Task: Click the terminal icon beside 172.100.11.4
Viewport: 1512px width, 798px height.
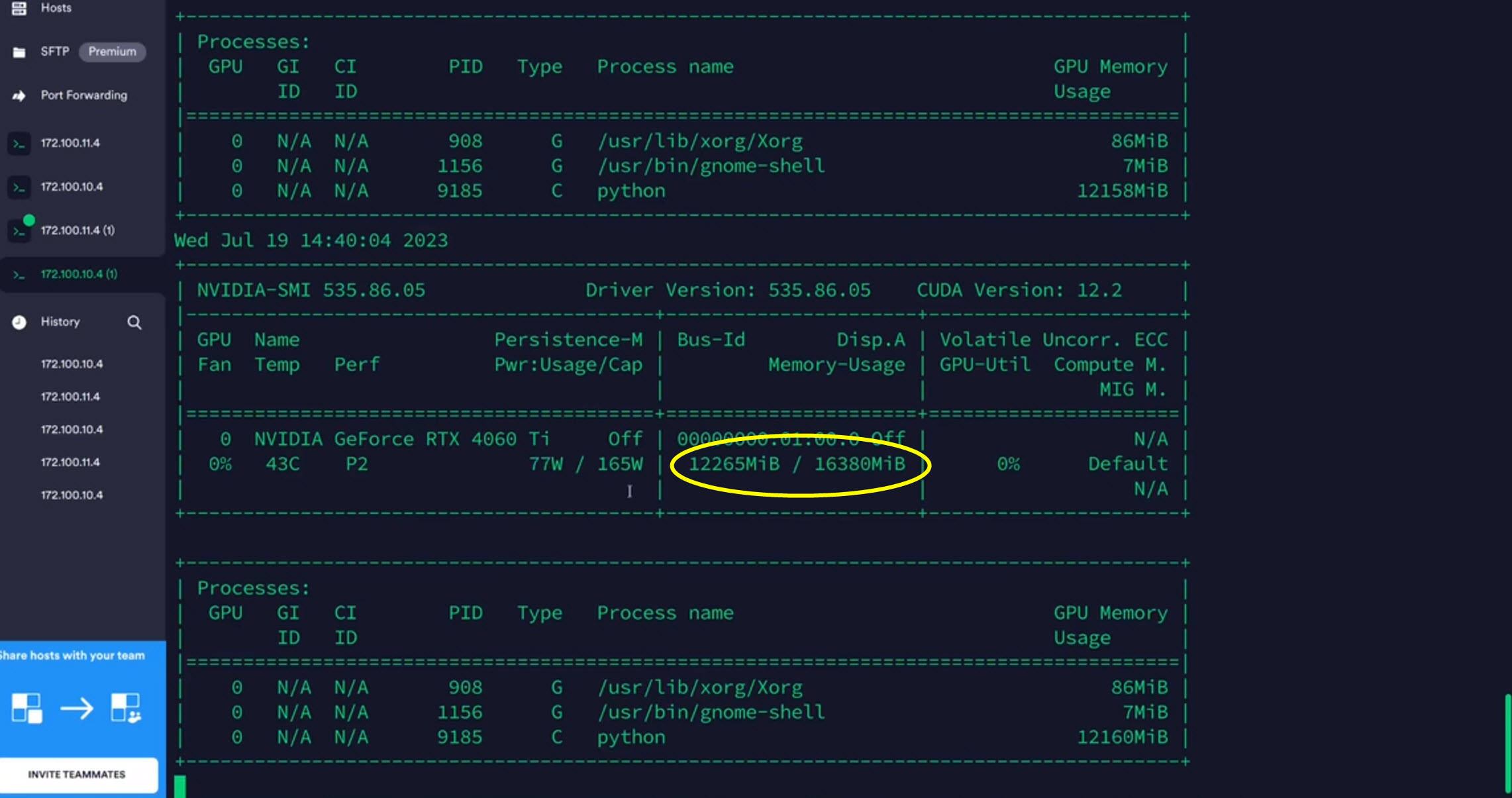Action: (19, 142)
